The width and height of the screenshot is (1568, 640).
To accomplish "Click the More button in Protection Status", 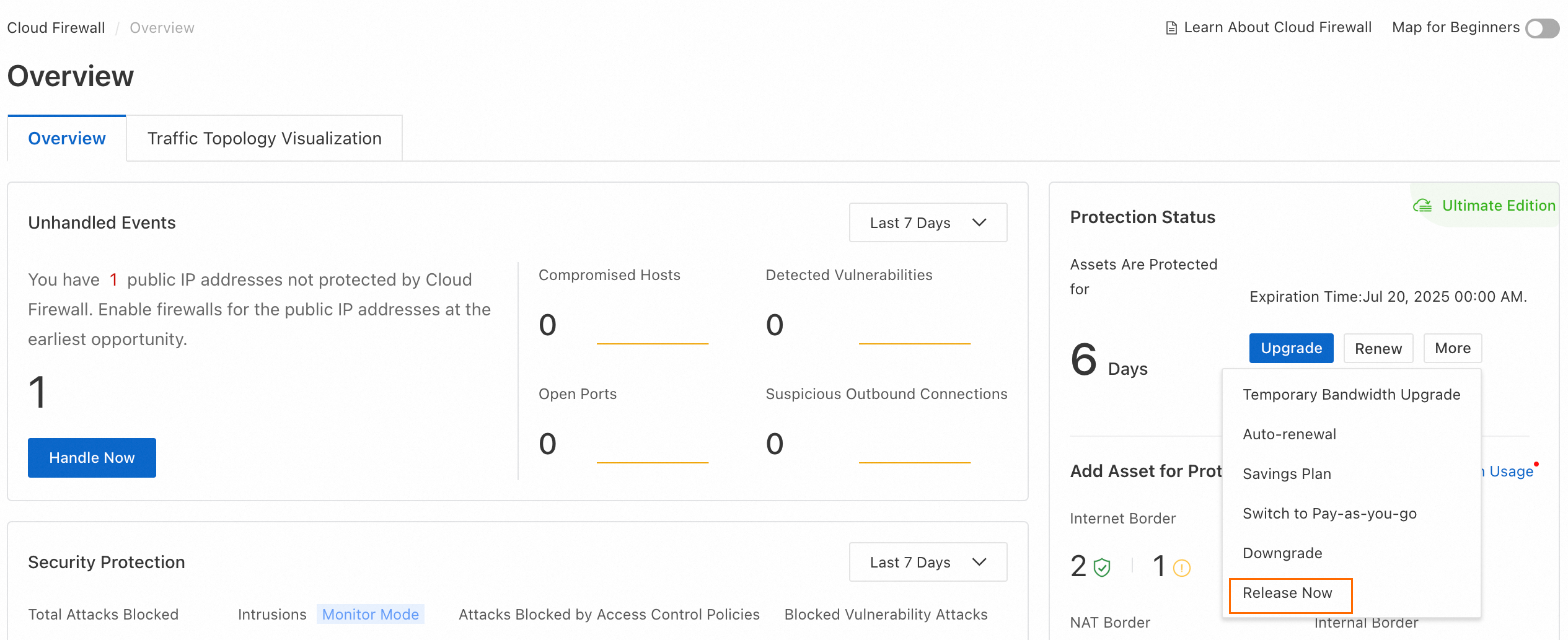I will pos(1452,348).
